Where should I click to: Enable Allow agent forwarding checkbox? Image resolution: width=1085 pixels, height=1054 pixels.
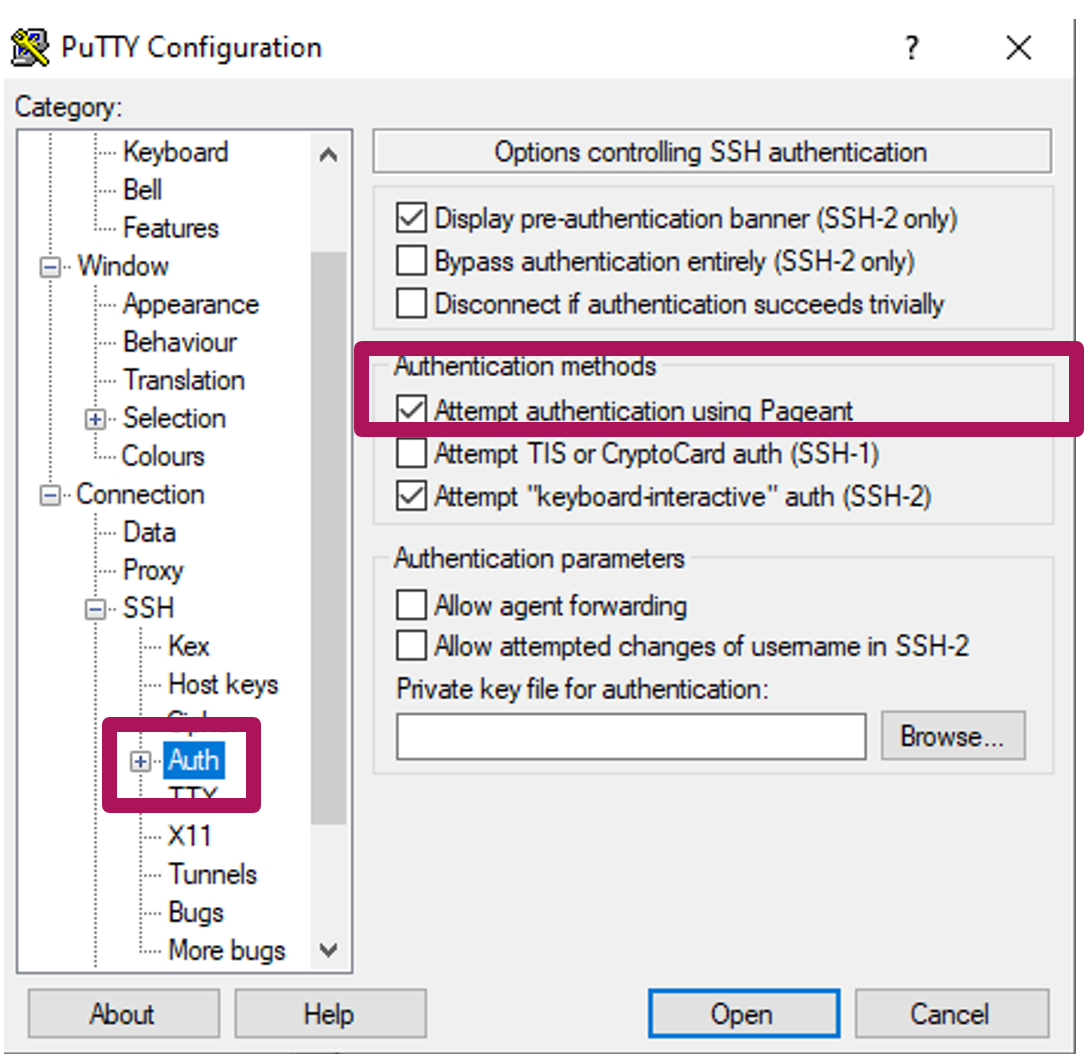coord(411,606)
